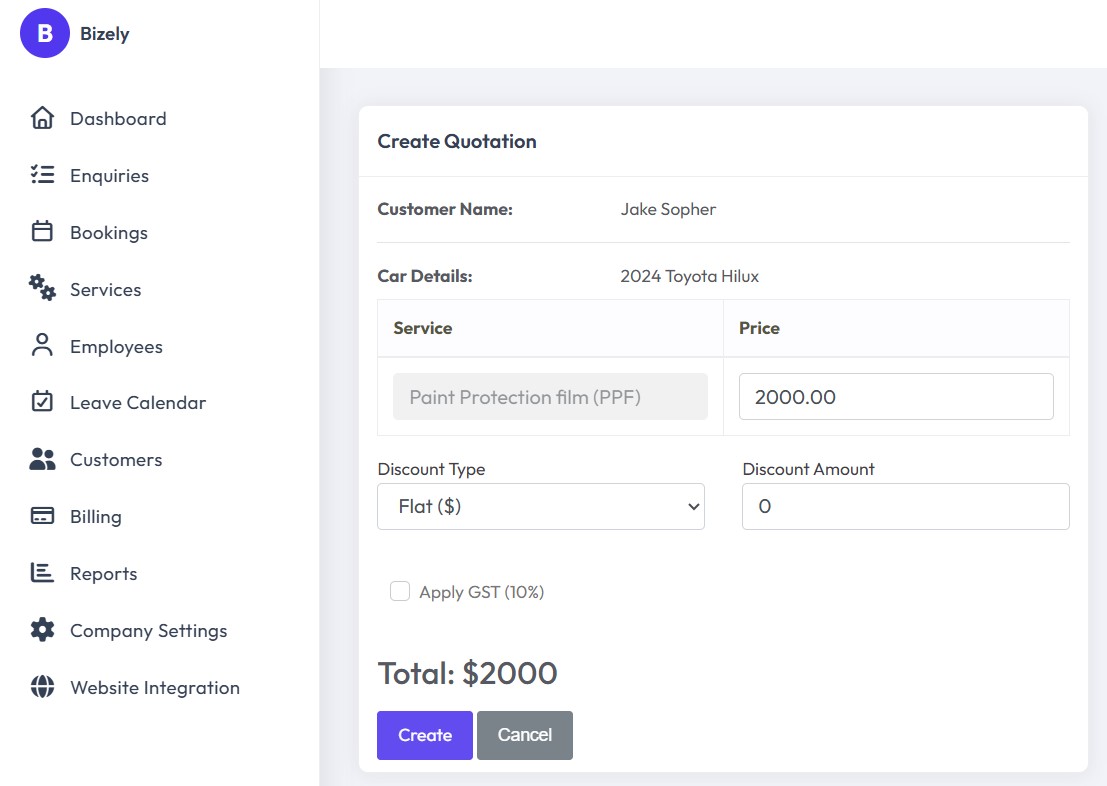Image resolution: width=1107 pixels, height=786 pixels.
Task: Open Leave Calendar page
Action: coord(138,403)
